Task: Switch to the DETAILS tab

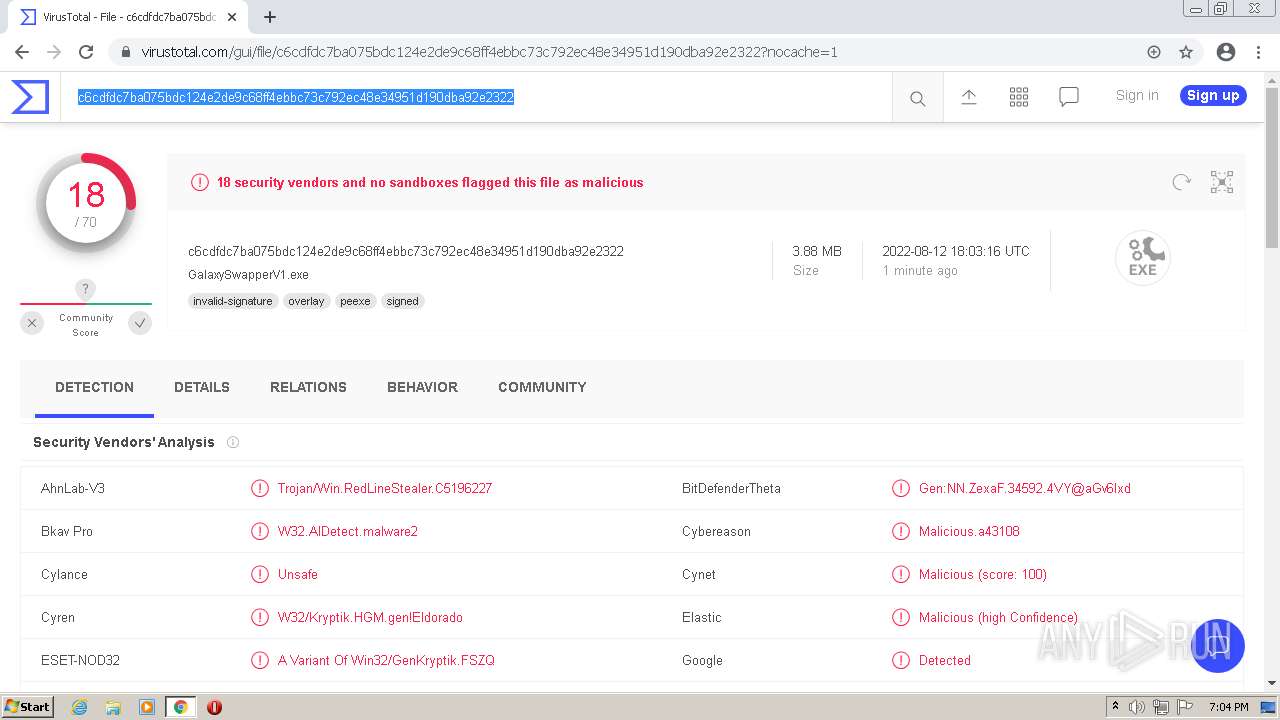Action: pyautogui.click(x=202, y=387)
